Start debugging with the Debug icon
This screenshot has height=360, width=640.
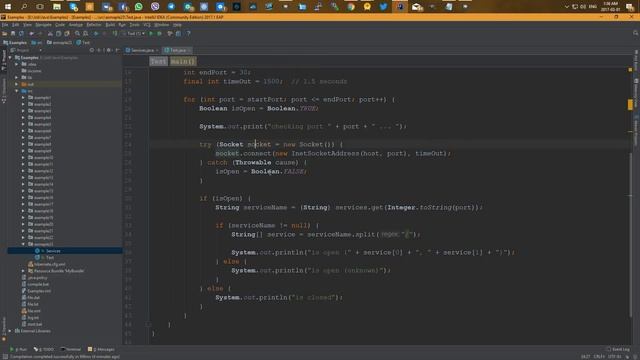point(159,33)
